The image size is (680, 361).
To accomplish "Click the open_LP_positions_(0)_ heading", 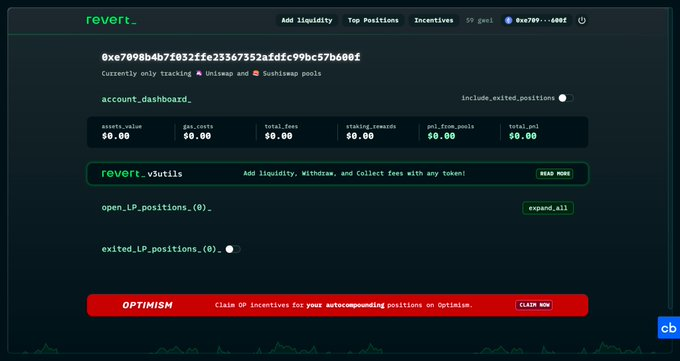I will tap(157, 208).
